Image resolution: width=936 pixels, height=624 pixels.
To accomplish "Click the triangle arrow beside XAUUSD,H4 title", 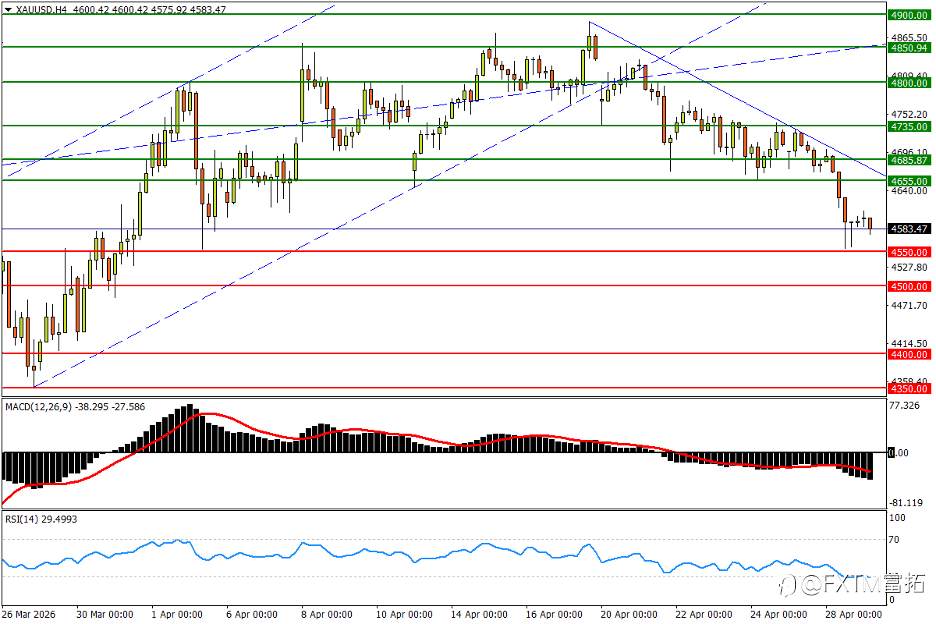I will (x=8, y=10).
